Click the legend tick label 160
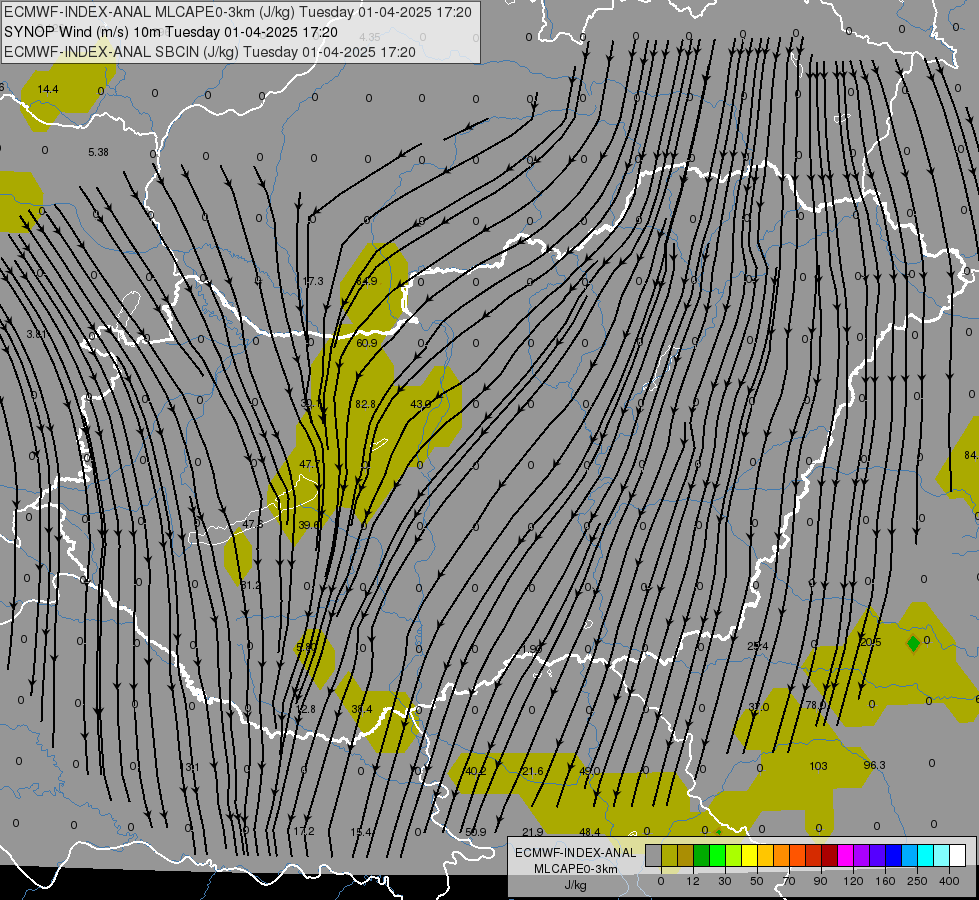 885,881
